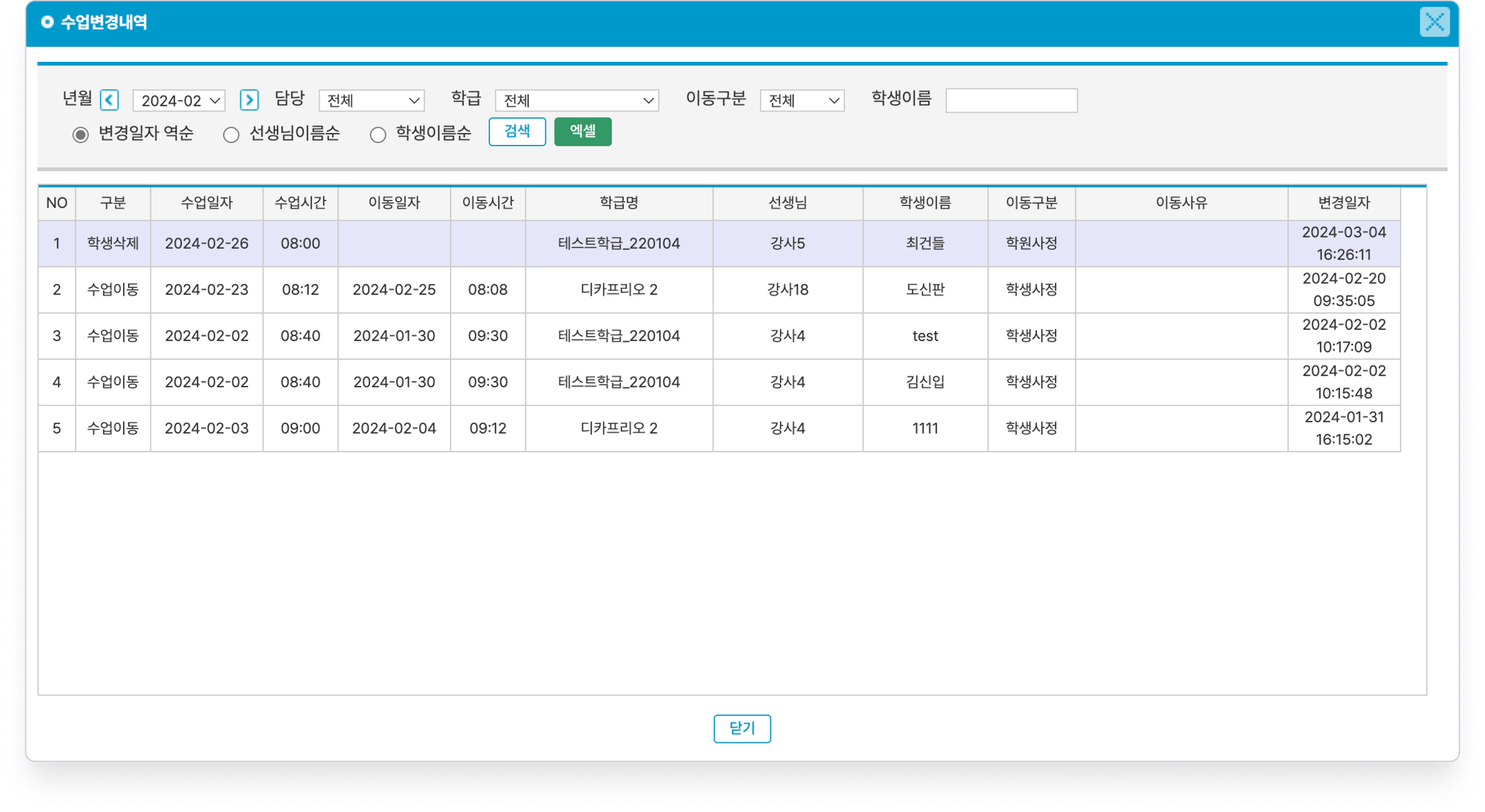Go to previous month with left arrow
The image size is (1485, 812).
coord(109,100)
